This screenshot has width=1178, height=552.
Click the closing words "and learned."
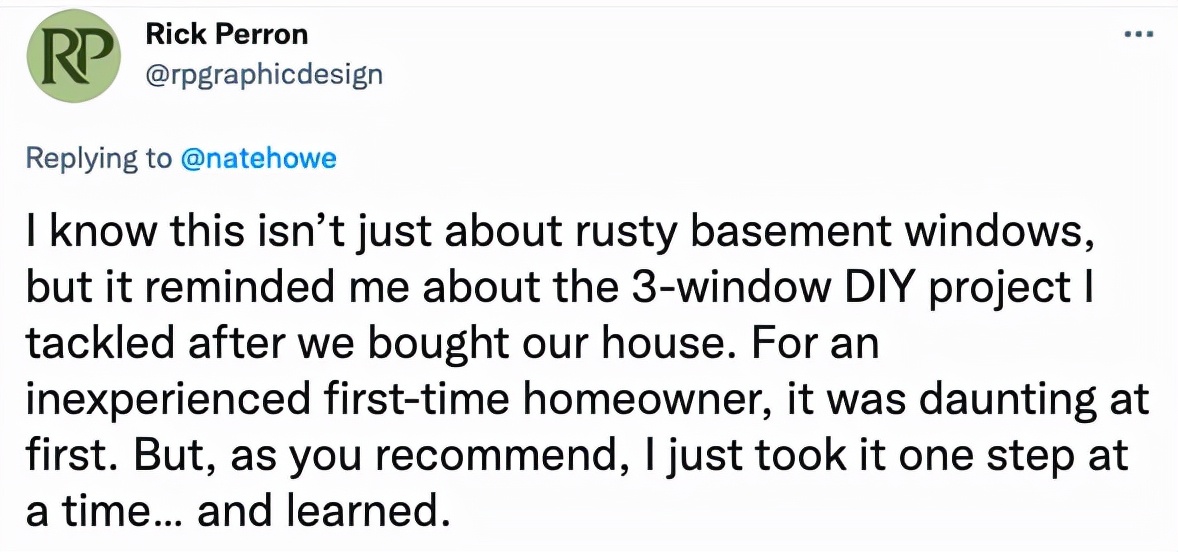[319, 510]
